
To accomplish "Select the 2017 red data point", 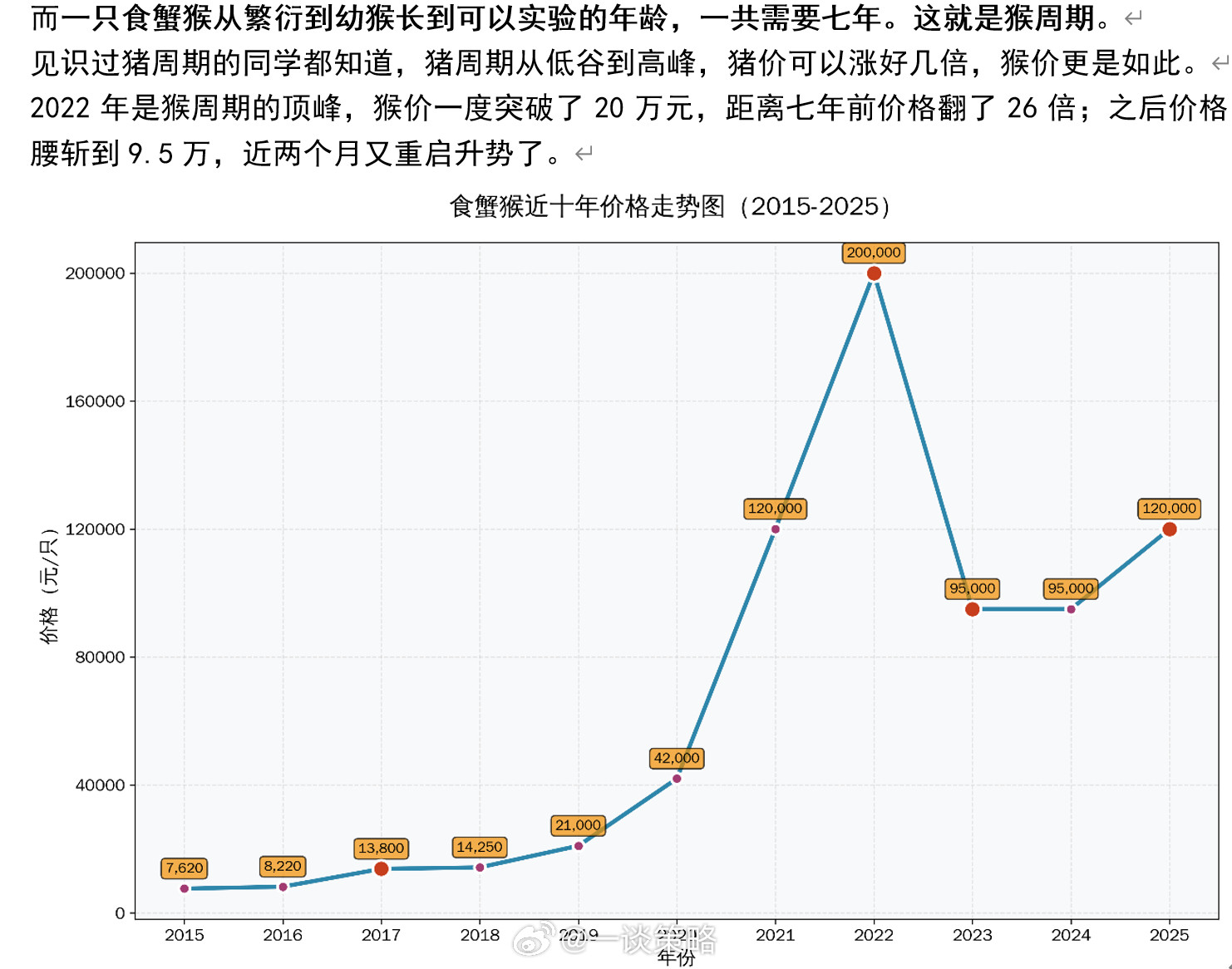I will click(381, 868).
